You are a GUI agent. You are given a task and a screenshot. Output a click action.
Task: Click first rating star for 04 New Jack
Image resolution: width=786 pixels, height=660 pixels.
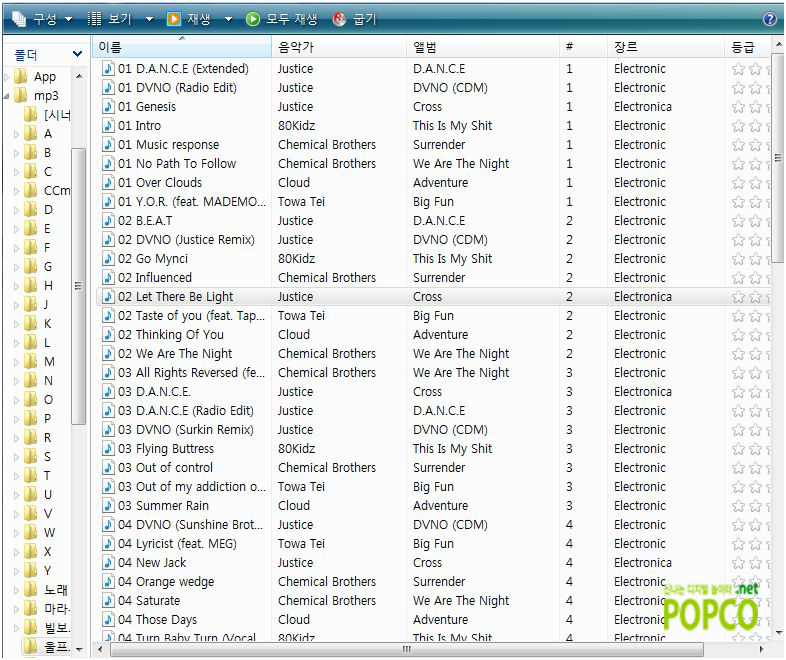[x=738, y=563]
